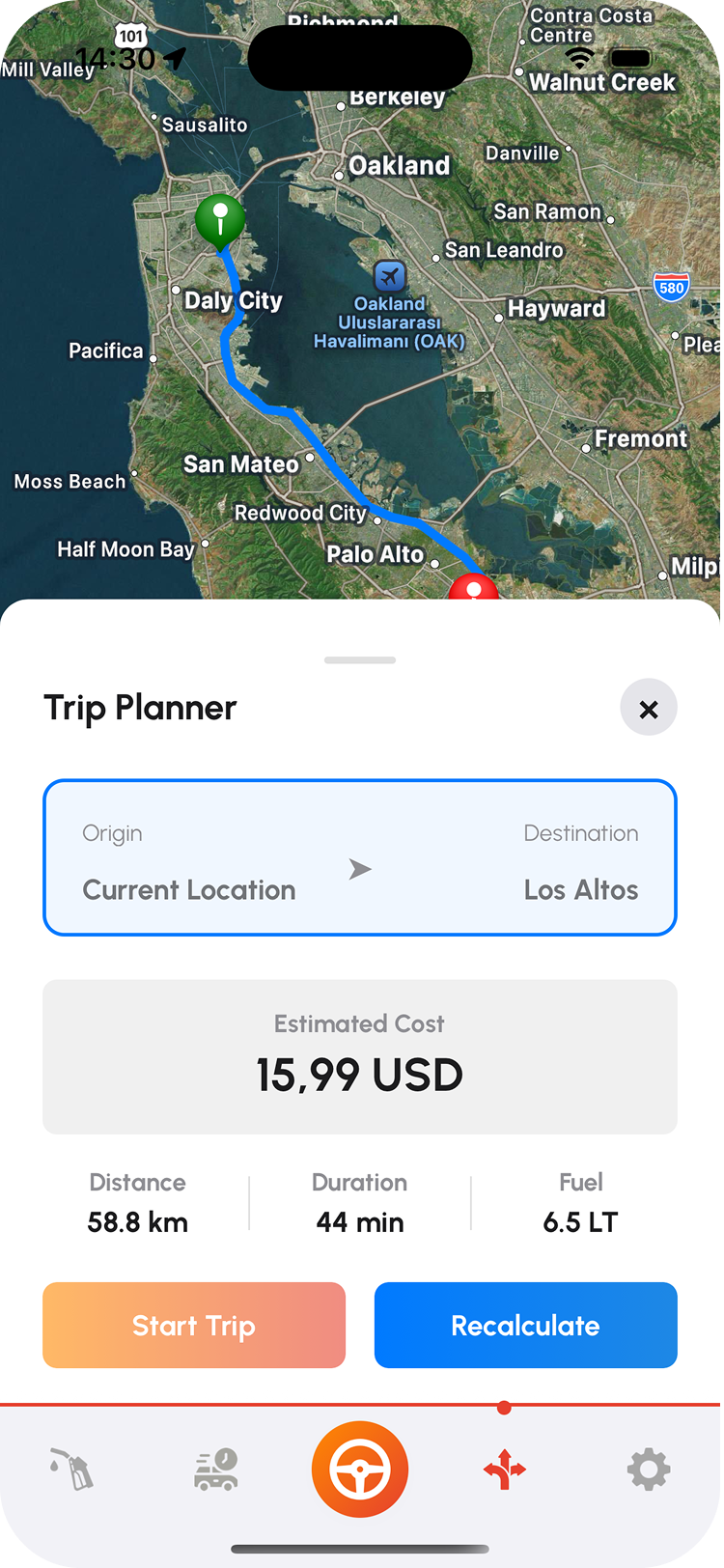Open the roadside service truck tab

coord(216,1470)
